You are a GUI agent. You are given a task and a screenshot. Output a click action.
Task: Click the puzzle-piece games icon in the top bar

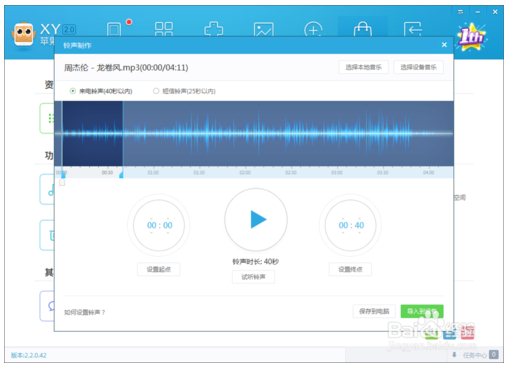pyautogui.click(x=213, y=29)
